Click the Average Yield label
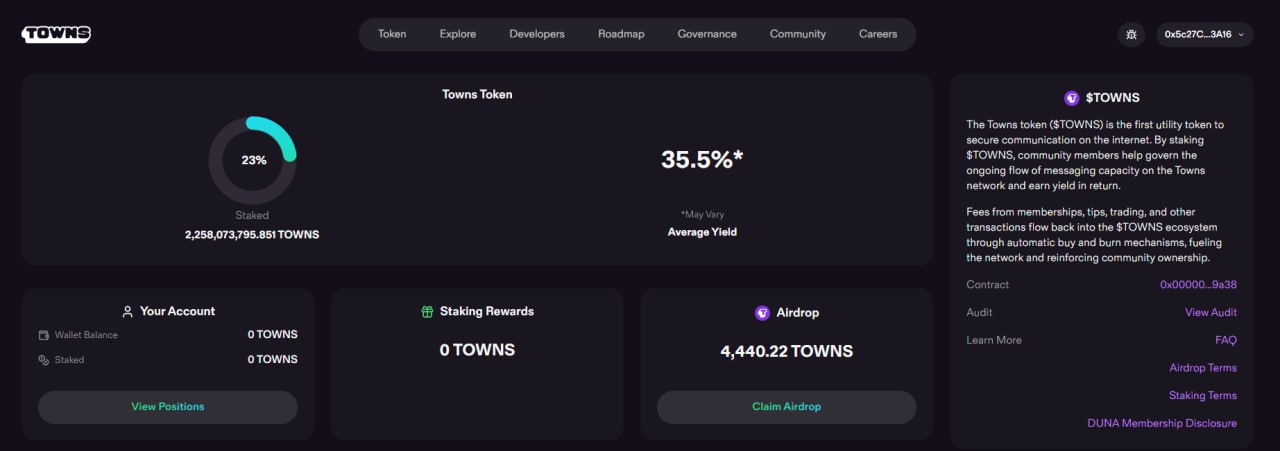The height and width of the screenshot is (451, 1280). click(x=702, y=232)
